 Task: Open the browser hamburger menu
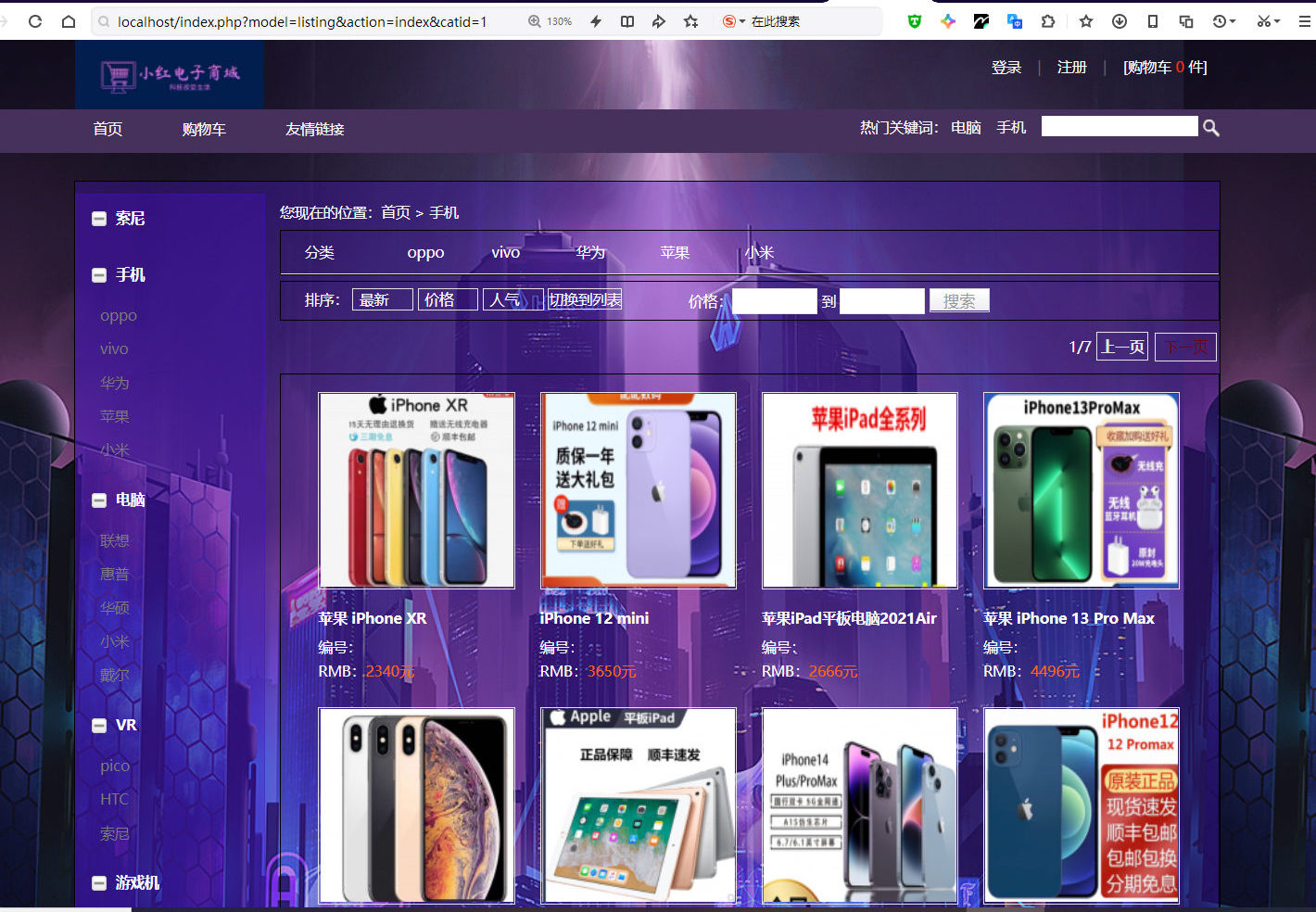(x=1305, y=21)
